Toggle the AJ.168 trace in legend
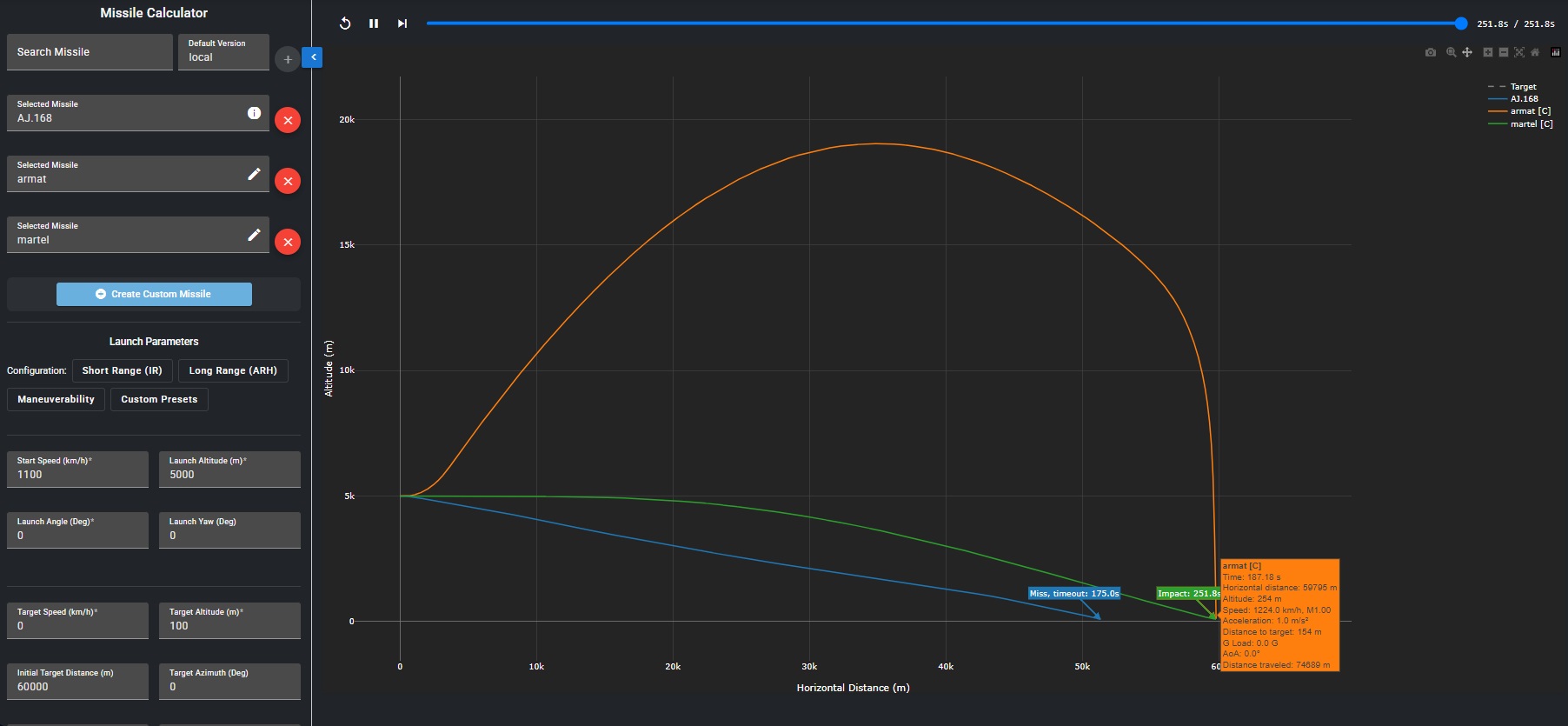Screen dimensions: 1568x726 point(1523,99)
